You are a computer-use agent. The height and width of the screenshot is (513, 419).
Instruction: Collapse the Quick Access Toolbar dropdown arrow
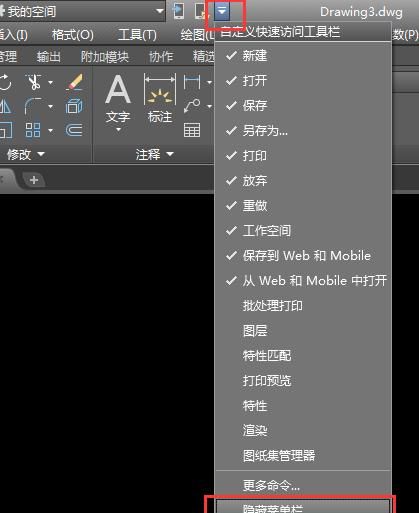(x=222, y=12)
